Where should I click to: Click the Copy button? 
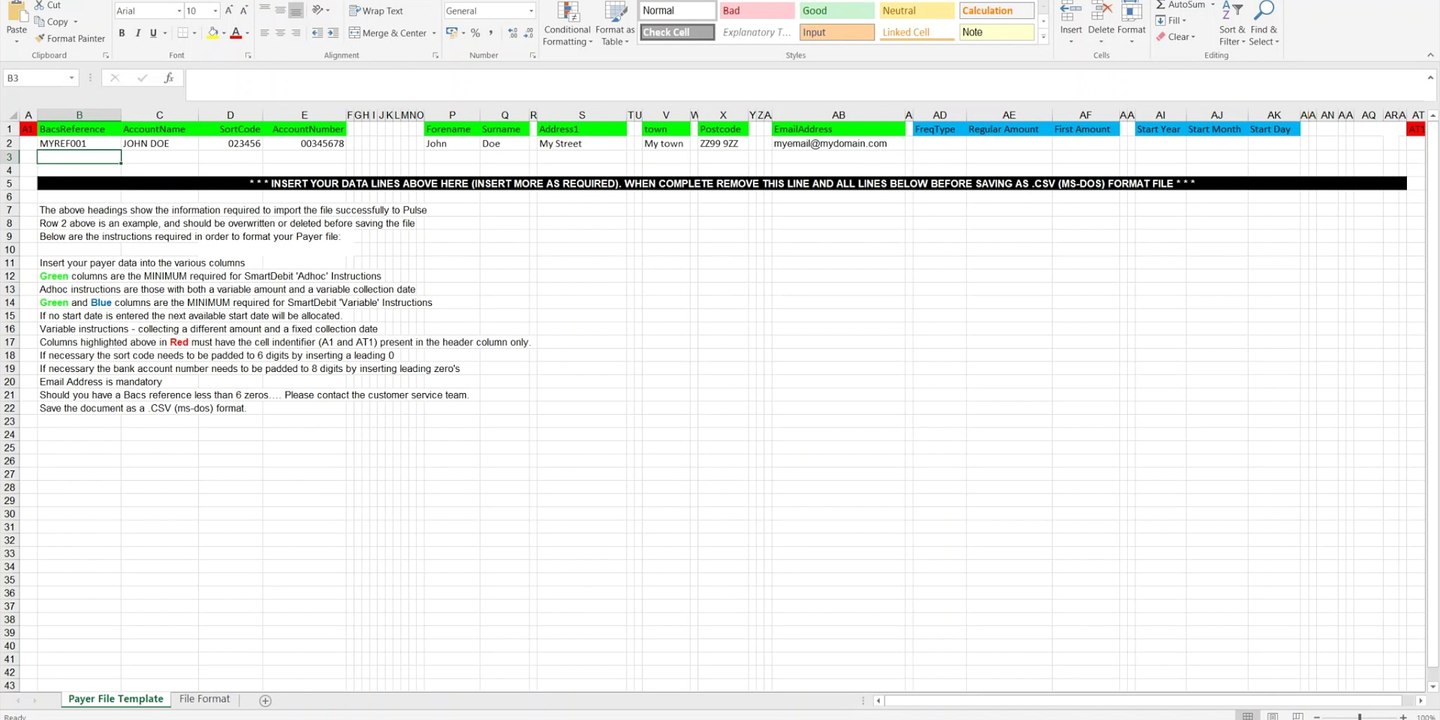click(52, 21)
